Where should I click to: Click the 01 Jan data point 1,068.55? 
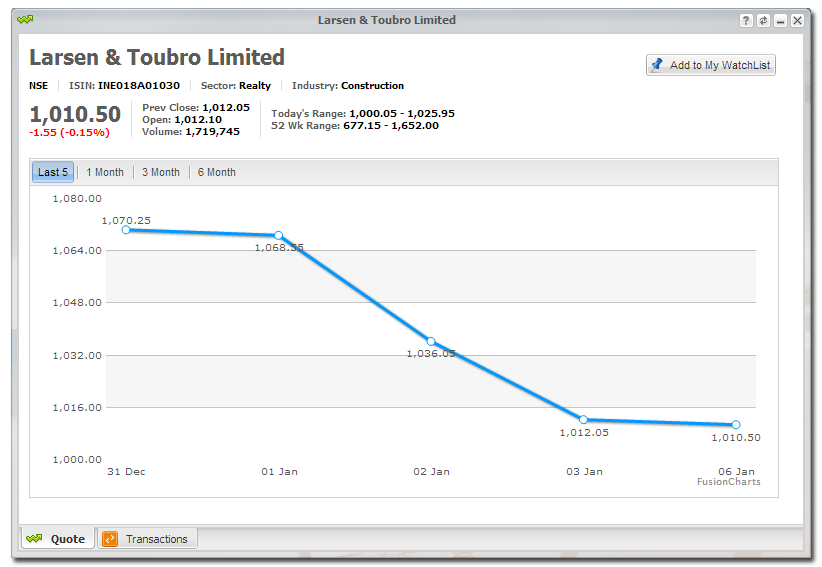point(278,235)
